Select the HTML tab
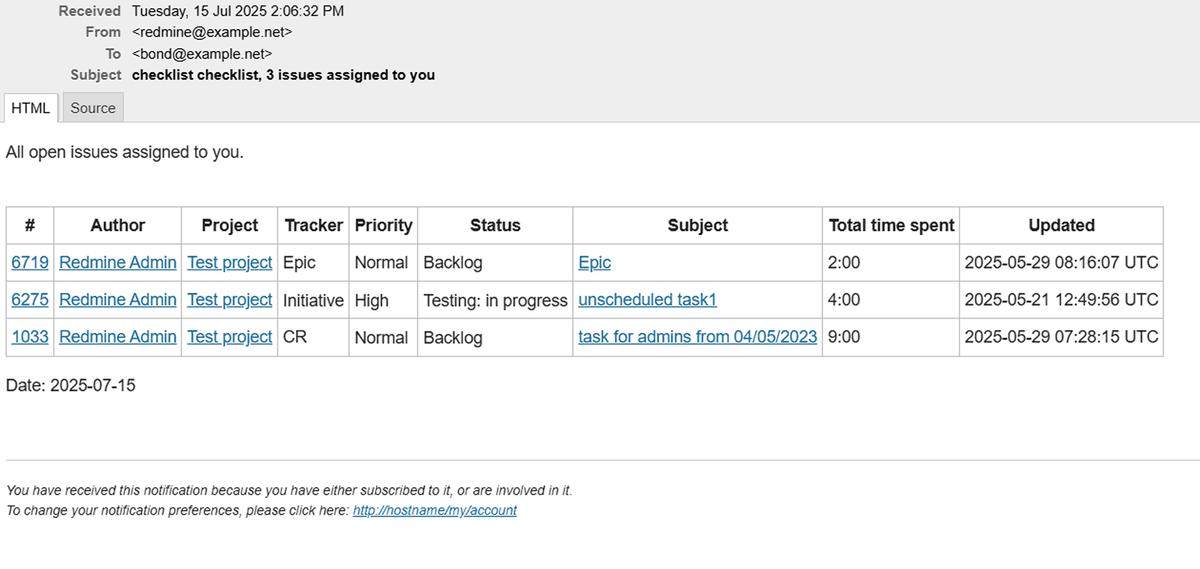Screen dimensions: 1200x569 pos(31,108)
